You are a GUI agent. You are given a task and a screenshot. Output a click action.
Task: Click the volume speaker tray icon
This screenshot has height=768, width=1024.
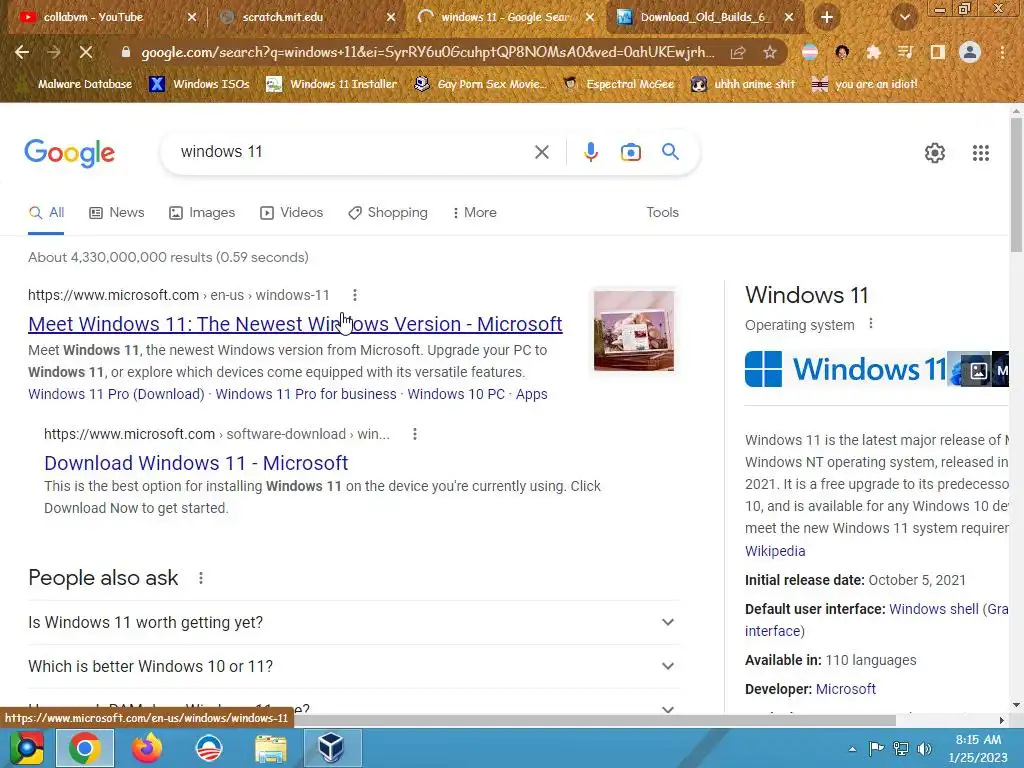click(x=924, y=748)
